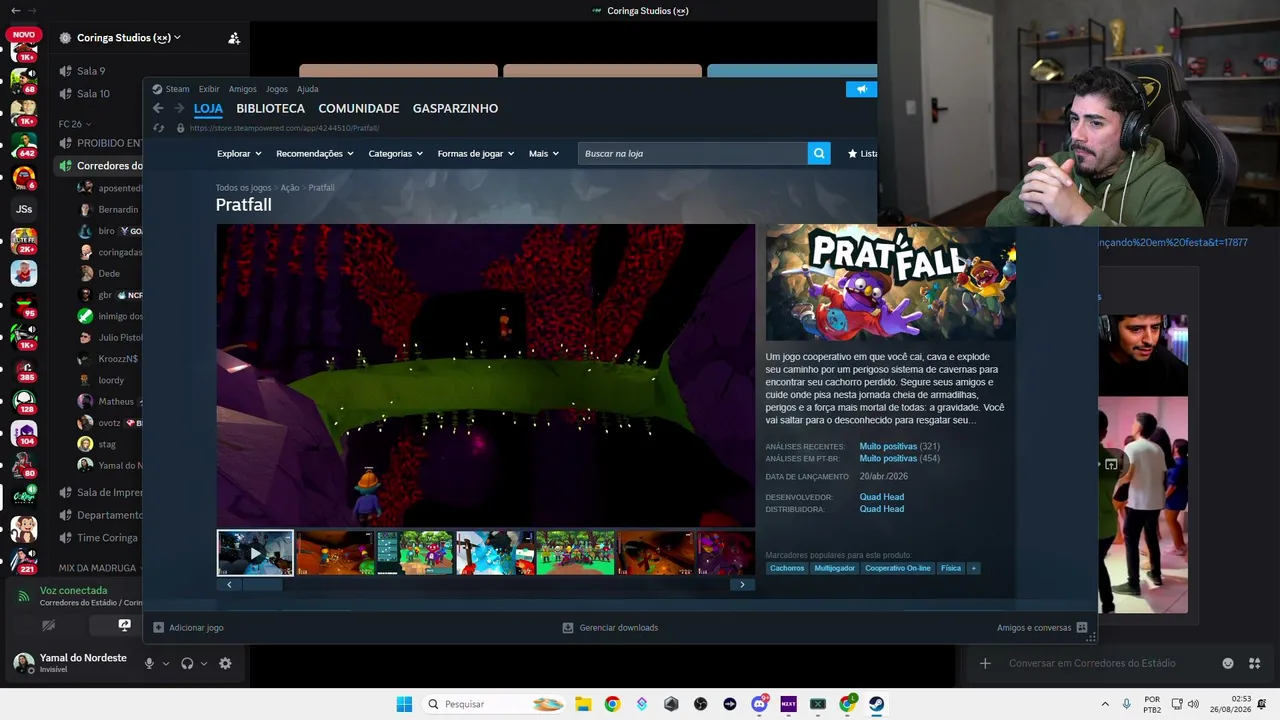The width and height of the screenshot is (1280, 720).
Task: Open the Steam announcements megaphone
Action: [861, 89]
